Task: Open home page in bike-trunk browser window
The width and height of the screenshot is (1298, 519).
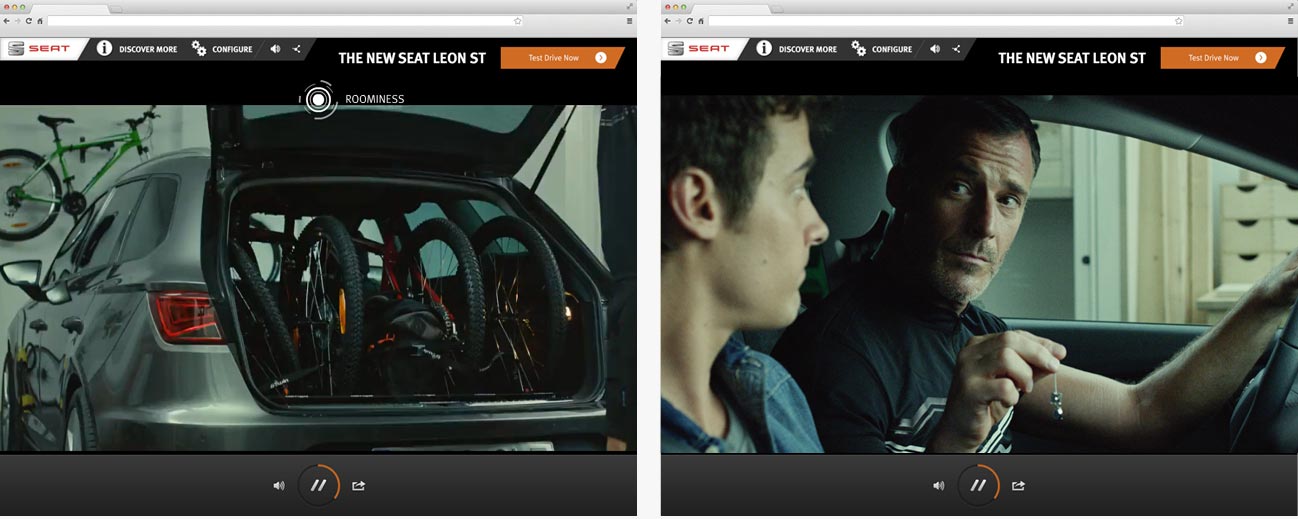Action: point(39,20)
